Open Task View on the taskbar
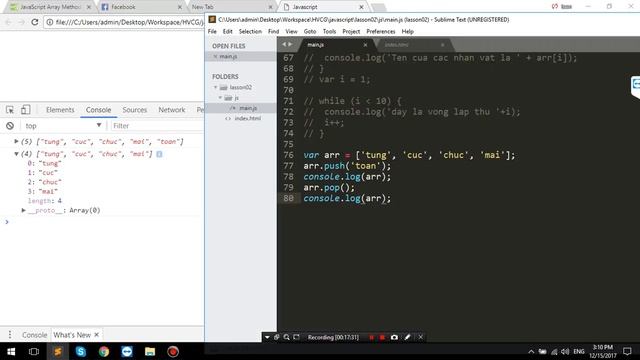The width and height of the screenshot is (640, 360). pos(34,351)
